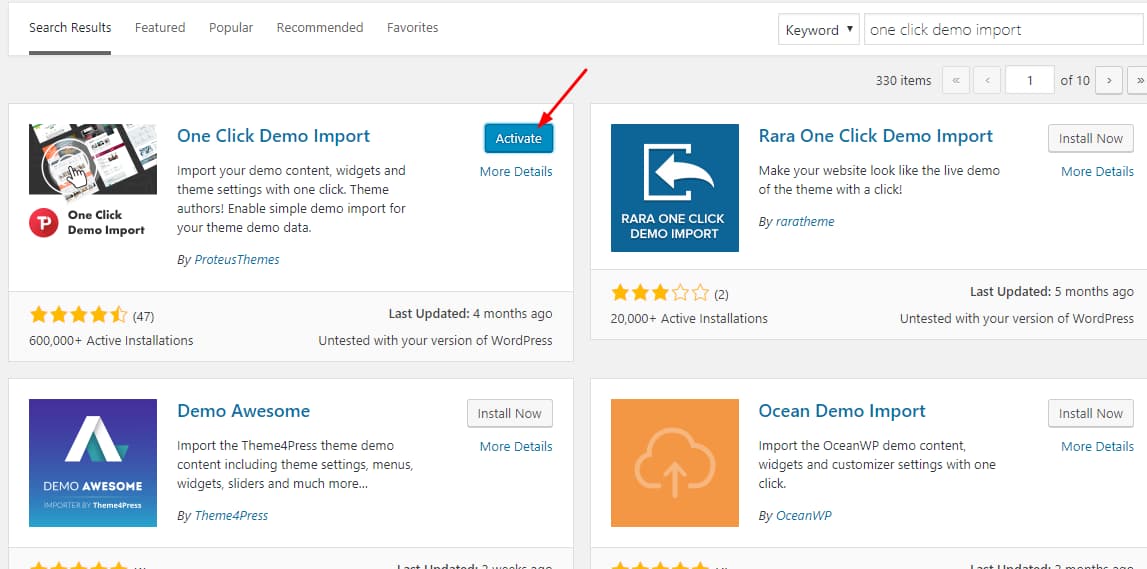This screenshot has height=569, width=1147.
Task: Select the '600,000+ Active Installations' text
Action: (x=111, y=341)
